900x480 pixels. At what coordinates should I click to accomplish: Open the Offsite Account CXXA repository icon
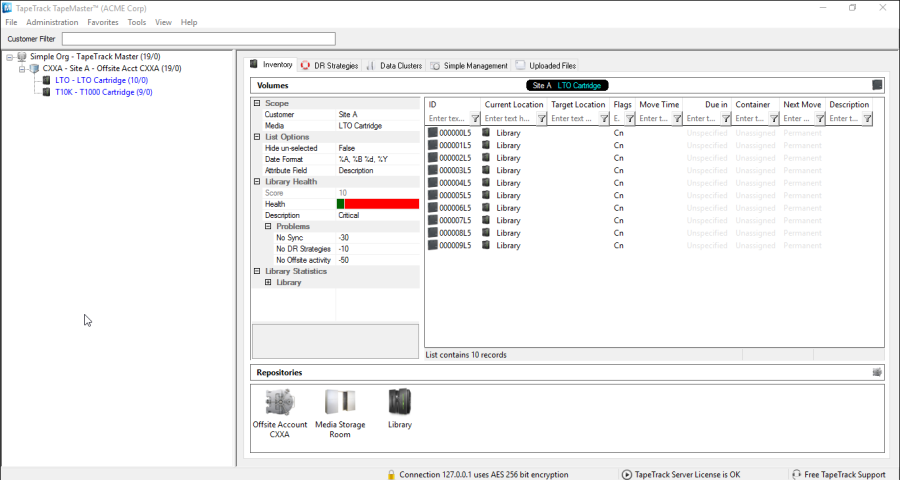(x=280, y=402)
